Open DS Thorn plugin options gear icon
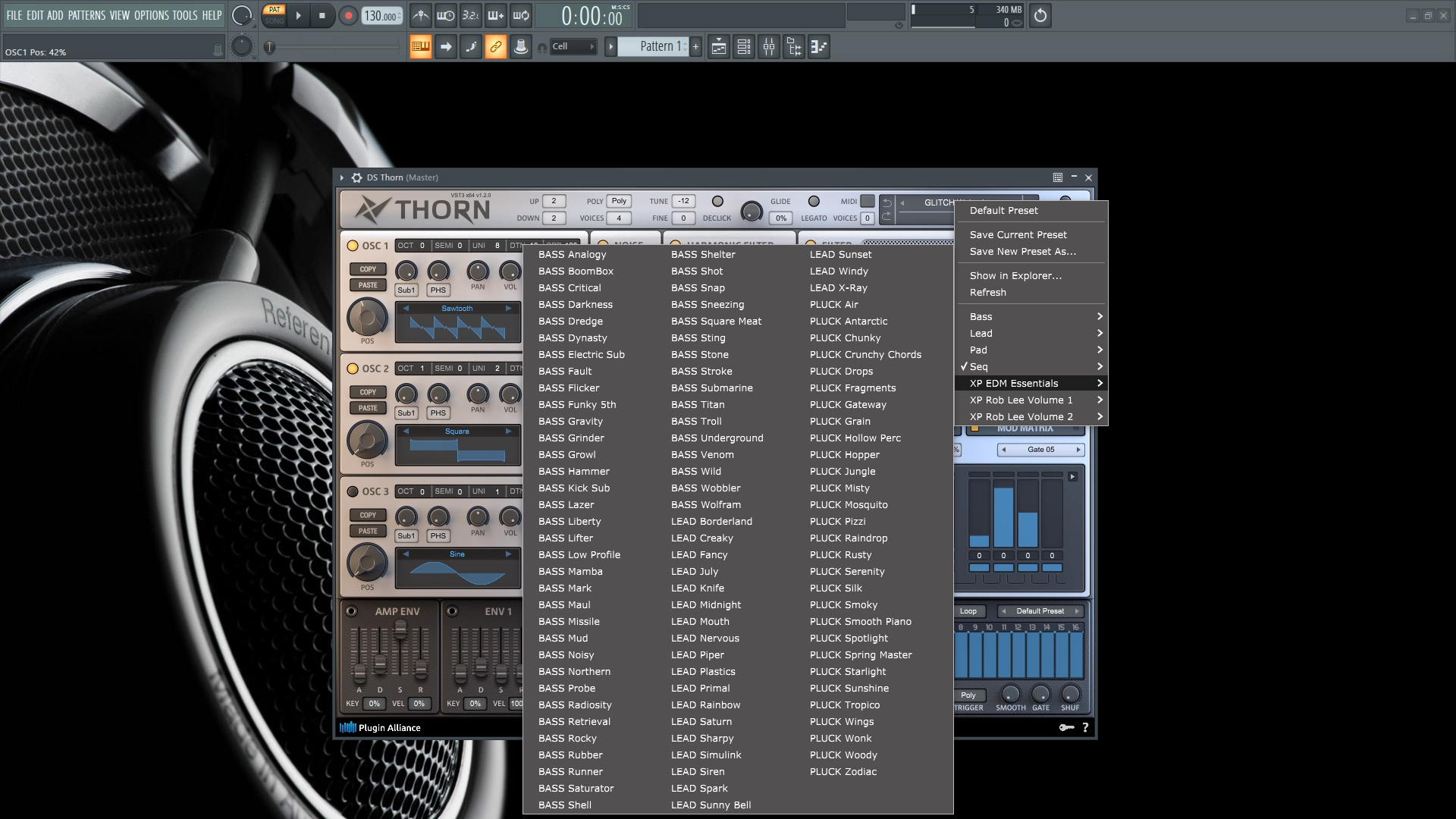 [356, 177]
